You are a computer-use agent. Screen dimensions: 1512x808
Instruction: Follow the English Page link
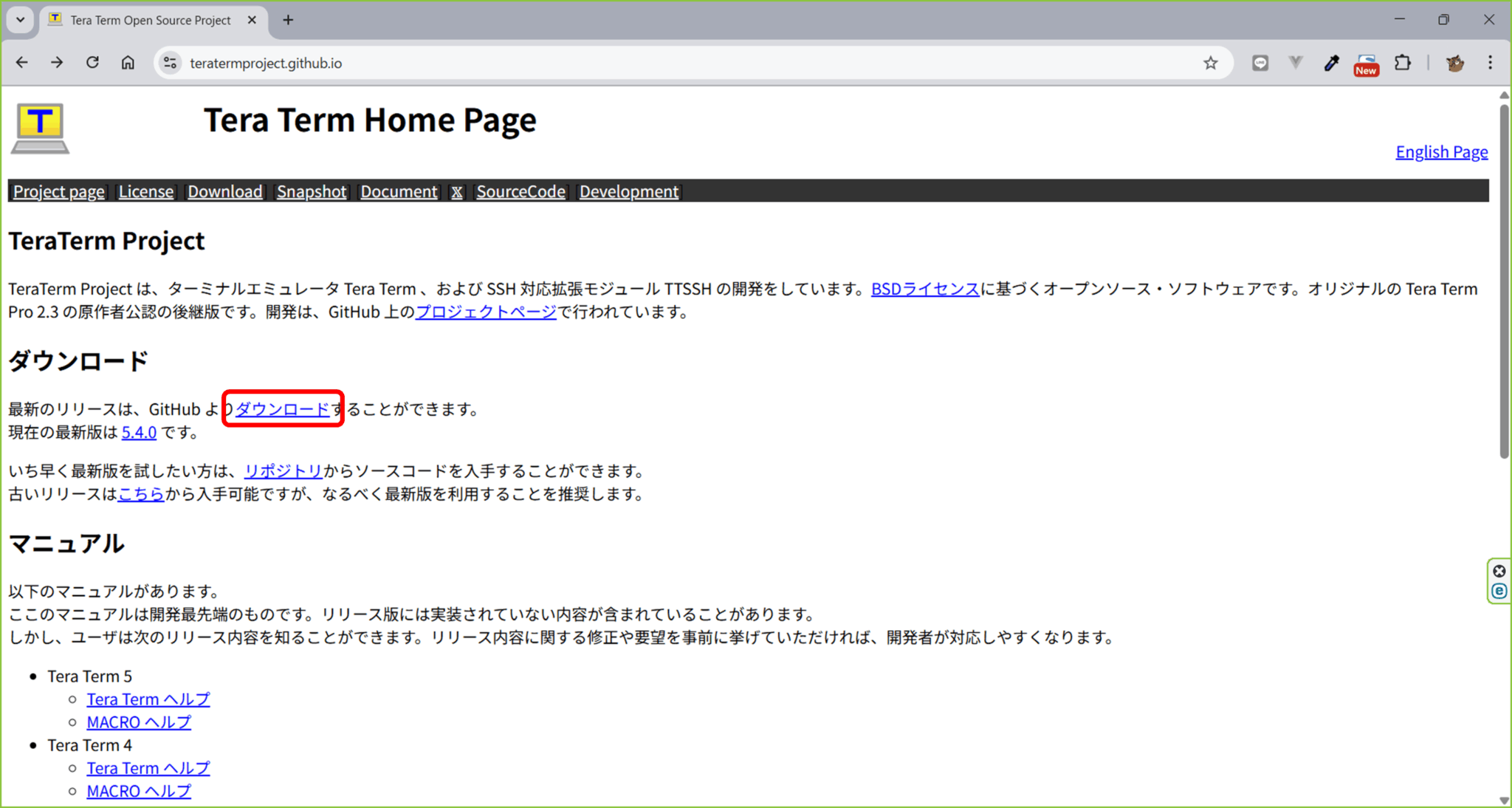1441,151
